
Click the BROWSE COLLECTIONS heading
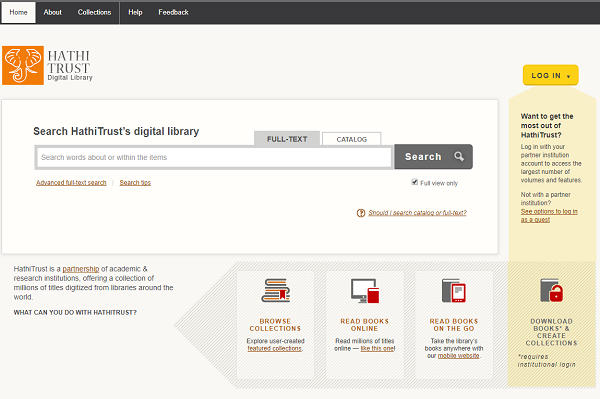[x=275, y=325]
